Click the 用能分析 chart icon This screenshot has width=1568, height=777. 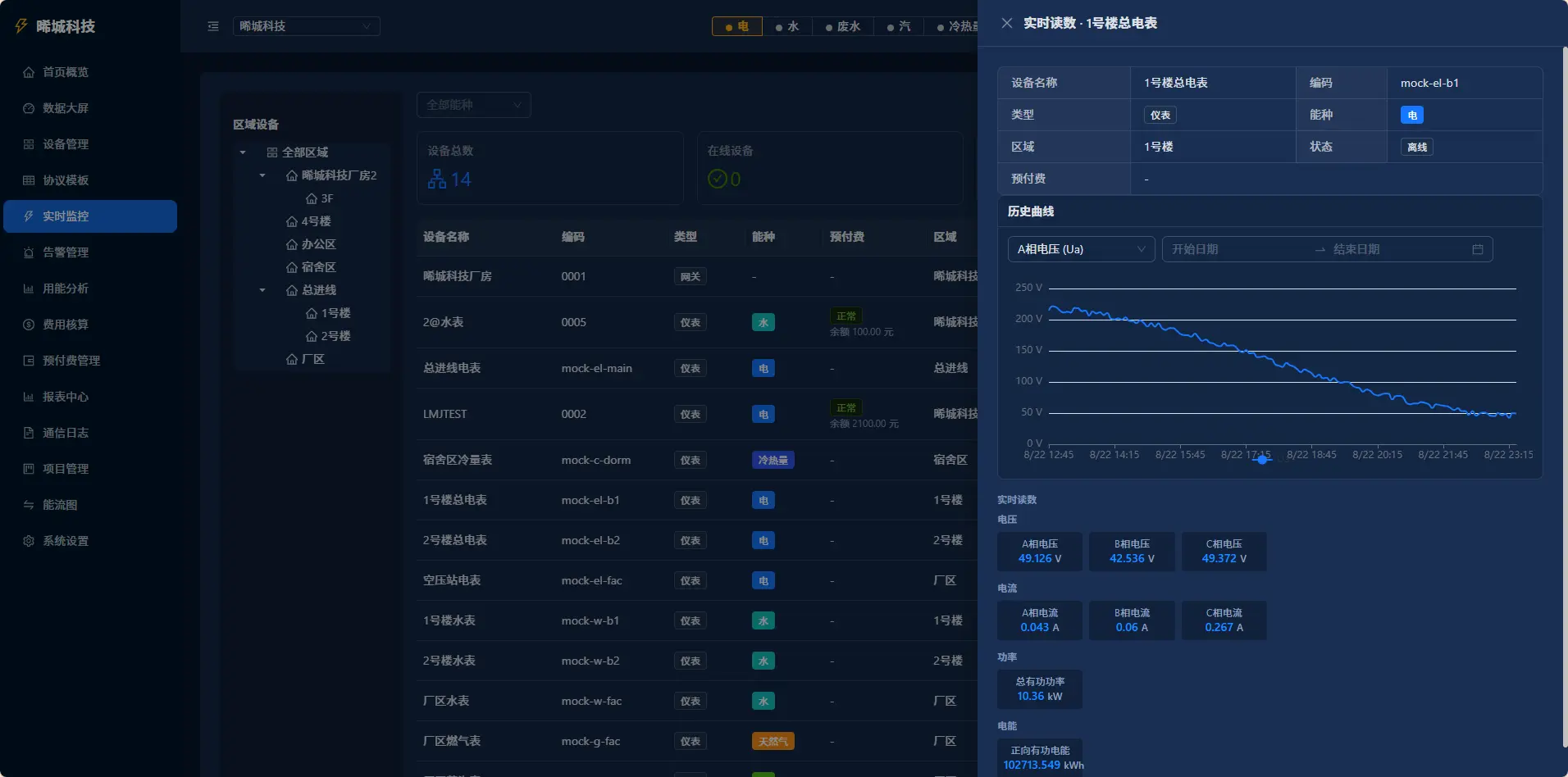pyautogui.click(x=29, y=289)
